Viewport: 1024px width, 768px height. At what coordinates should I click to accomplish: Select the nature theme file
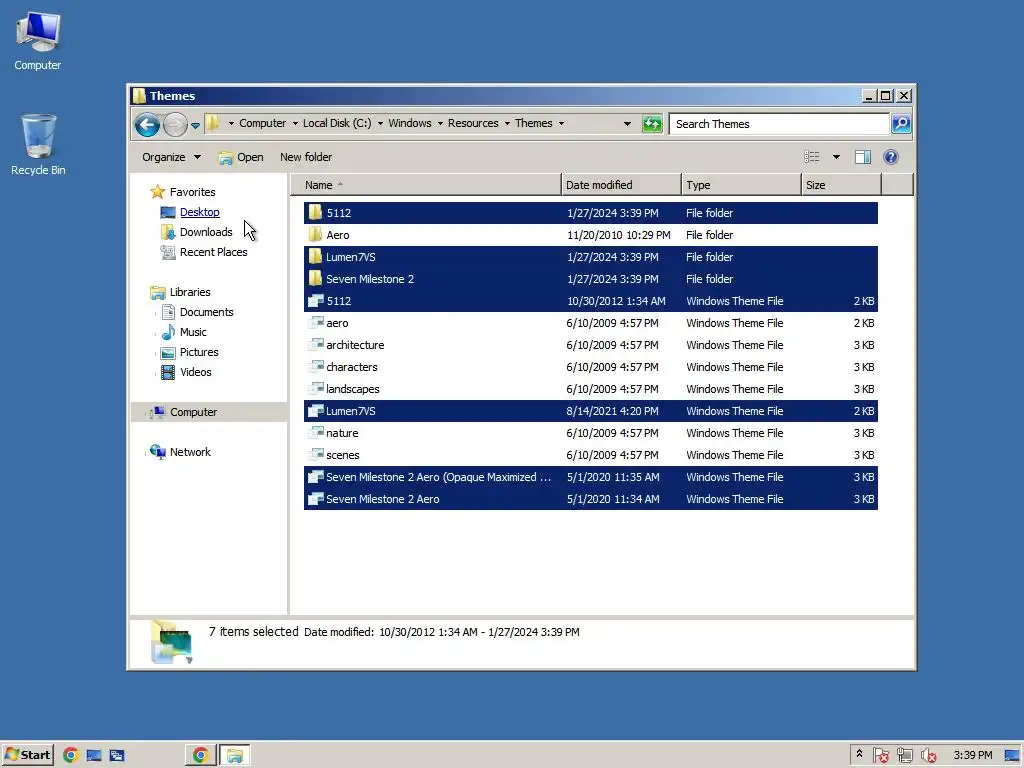(x=590, y=433)
